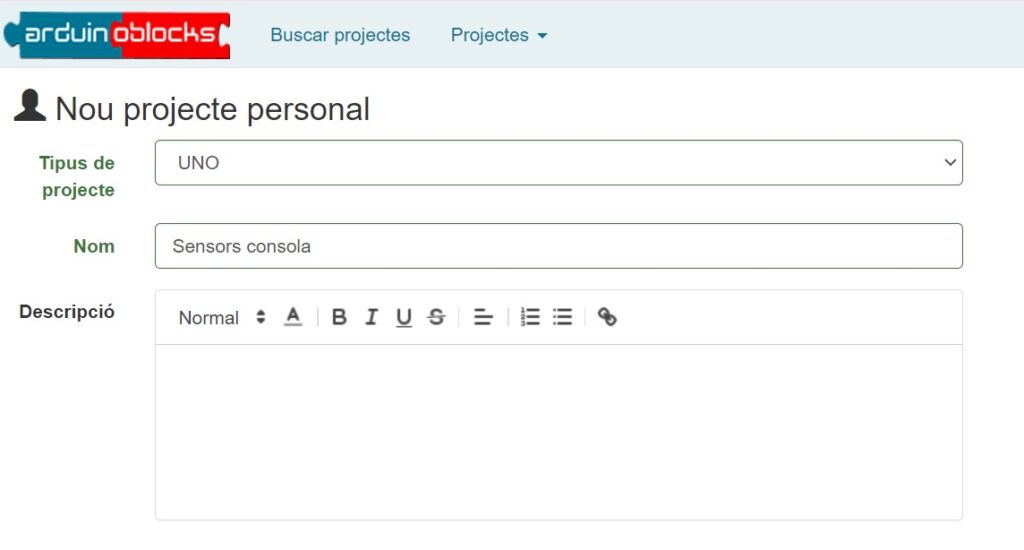The image size is (1024, 550).
Task: Toggle underline formatting
Action: tap(404, 317)
